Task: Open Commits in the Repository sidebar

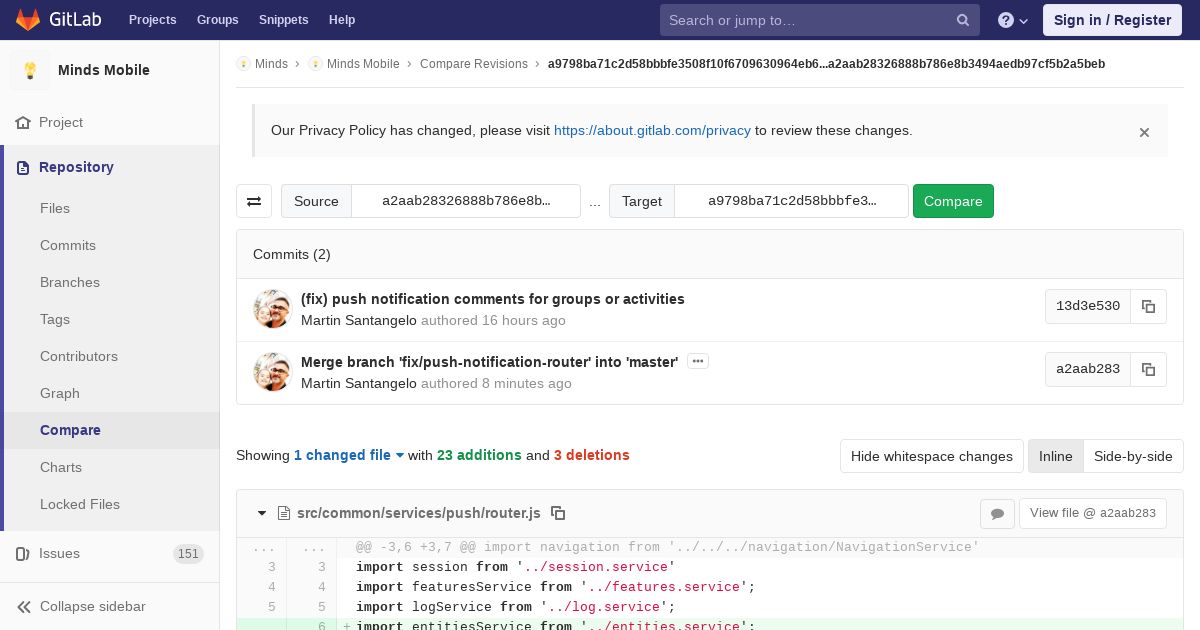Action: coord(68,245)
